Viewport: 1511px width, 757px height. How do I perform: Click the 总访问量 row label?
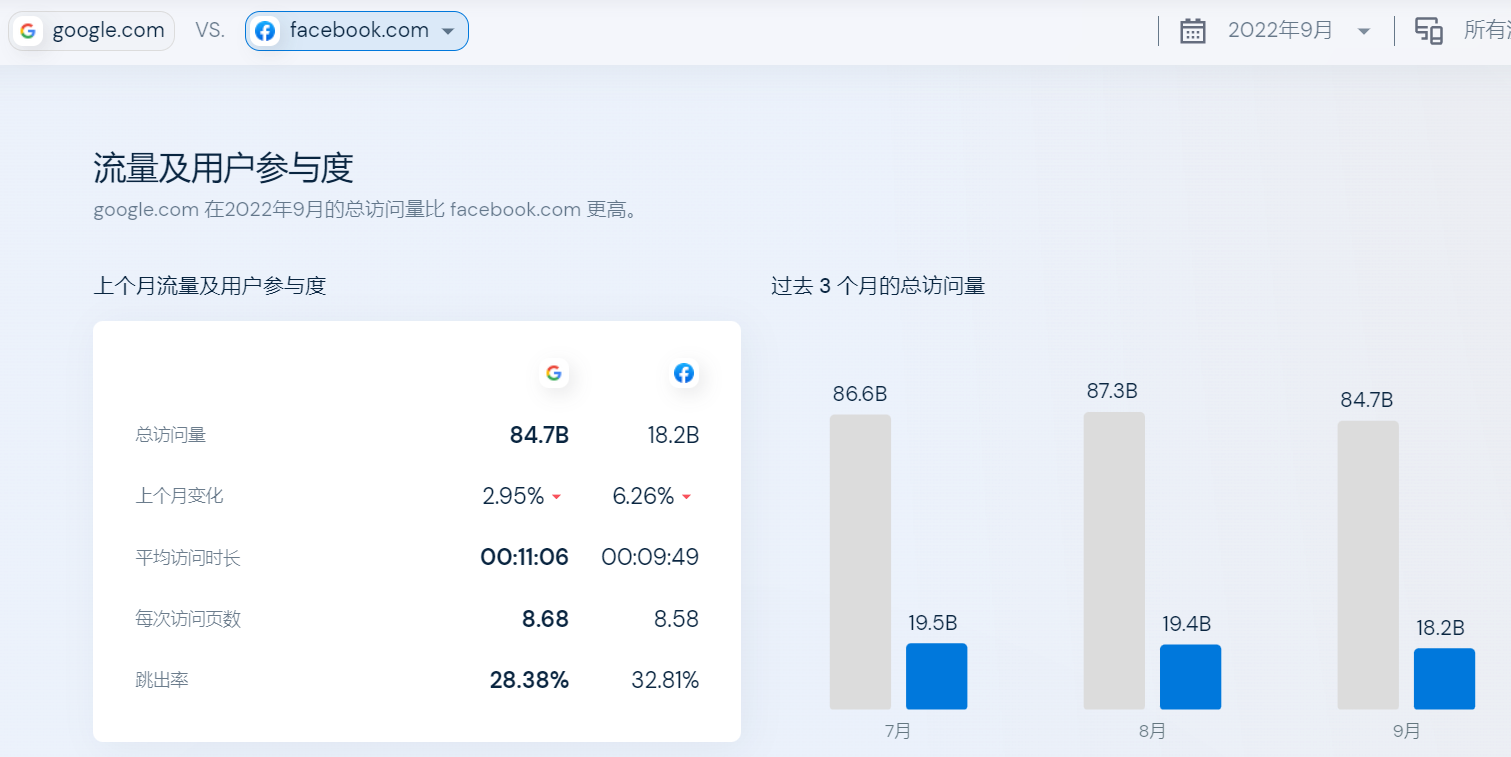pos(171,435)
